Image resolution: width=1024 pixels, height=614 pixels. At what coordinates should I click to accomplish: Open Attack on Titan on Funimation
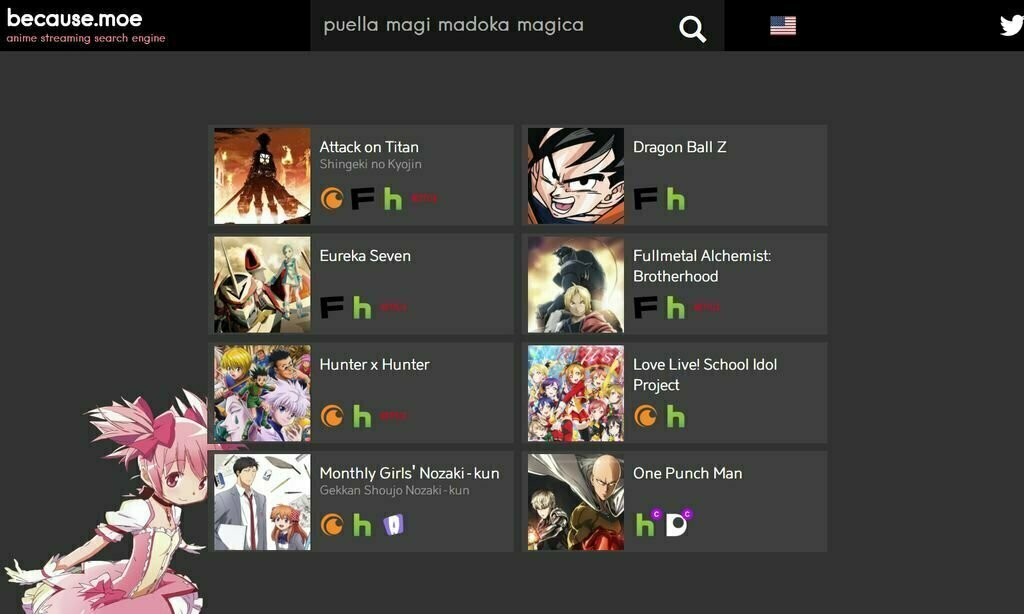coord(362,198)
